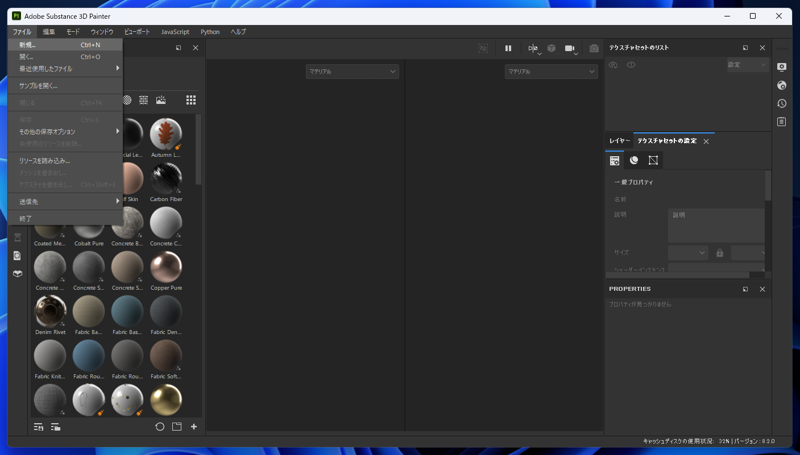Image resolution: width=800 pixels, height=455 pixels.
Task: Select the UV tile square settings sub-tab icon
Action: 653,160
